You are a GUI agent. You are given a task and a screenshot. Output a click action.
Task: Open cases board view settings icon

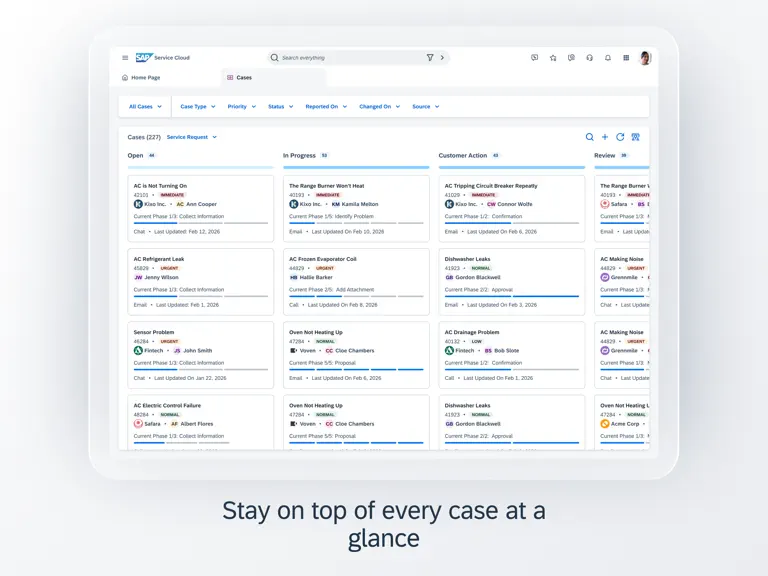[x=635, y=137]
